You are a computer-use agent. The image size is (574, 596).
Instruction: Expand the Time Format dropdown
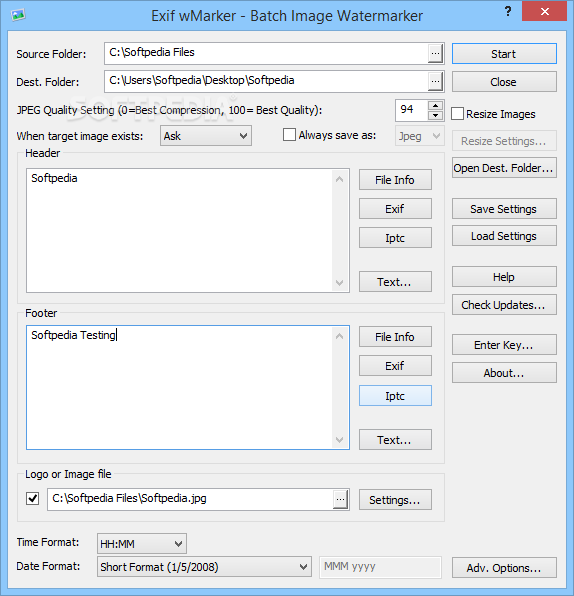click(x=142, y=544)
